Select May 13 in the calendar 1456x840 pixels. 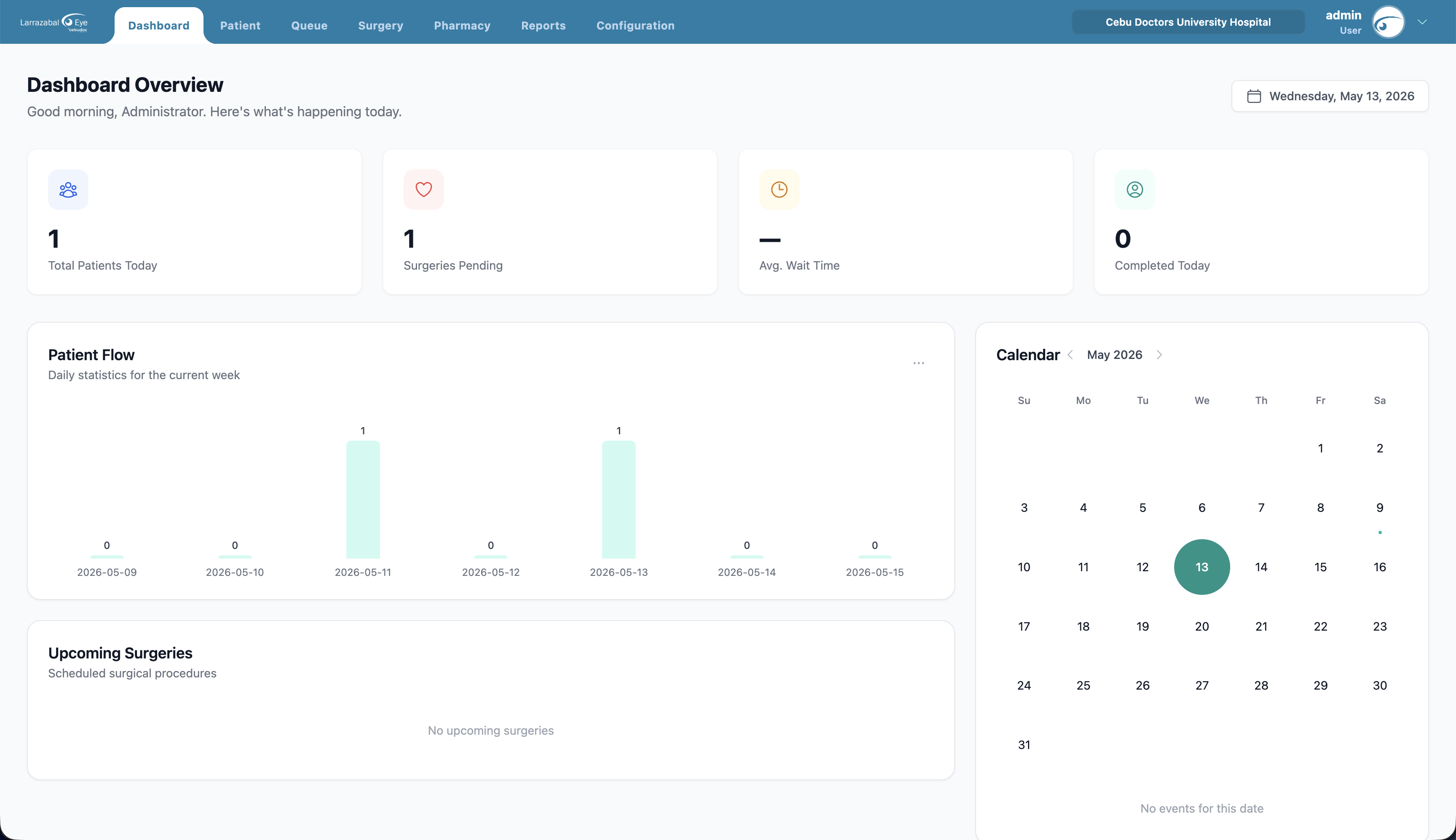[1202, 567]
